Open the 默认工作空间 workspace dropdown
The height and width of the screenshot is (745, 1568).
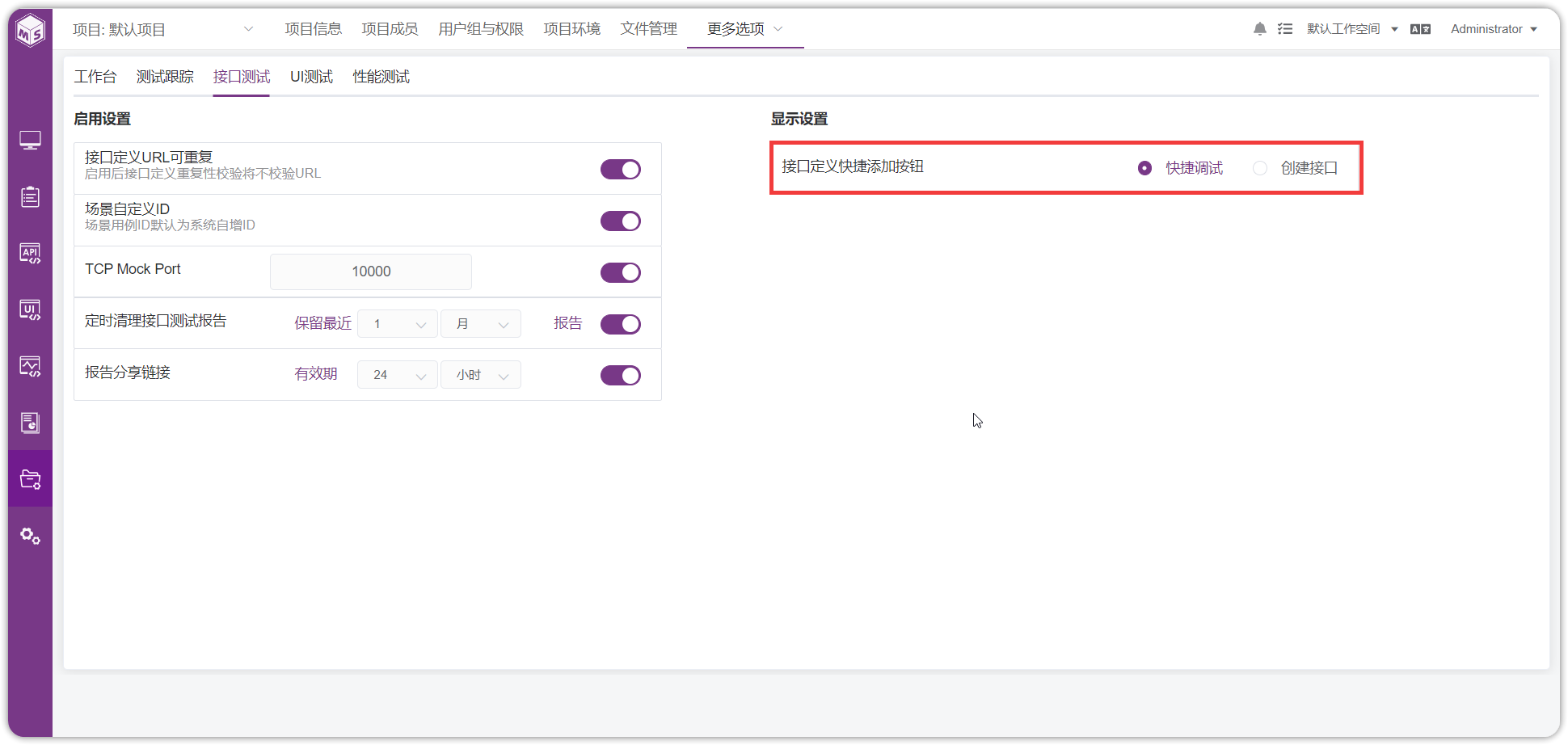(x=1352, y=29)
